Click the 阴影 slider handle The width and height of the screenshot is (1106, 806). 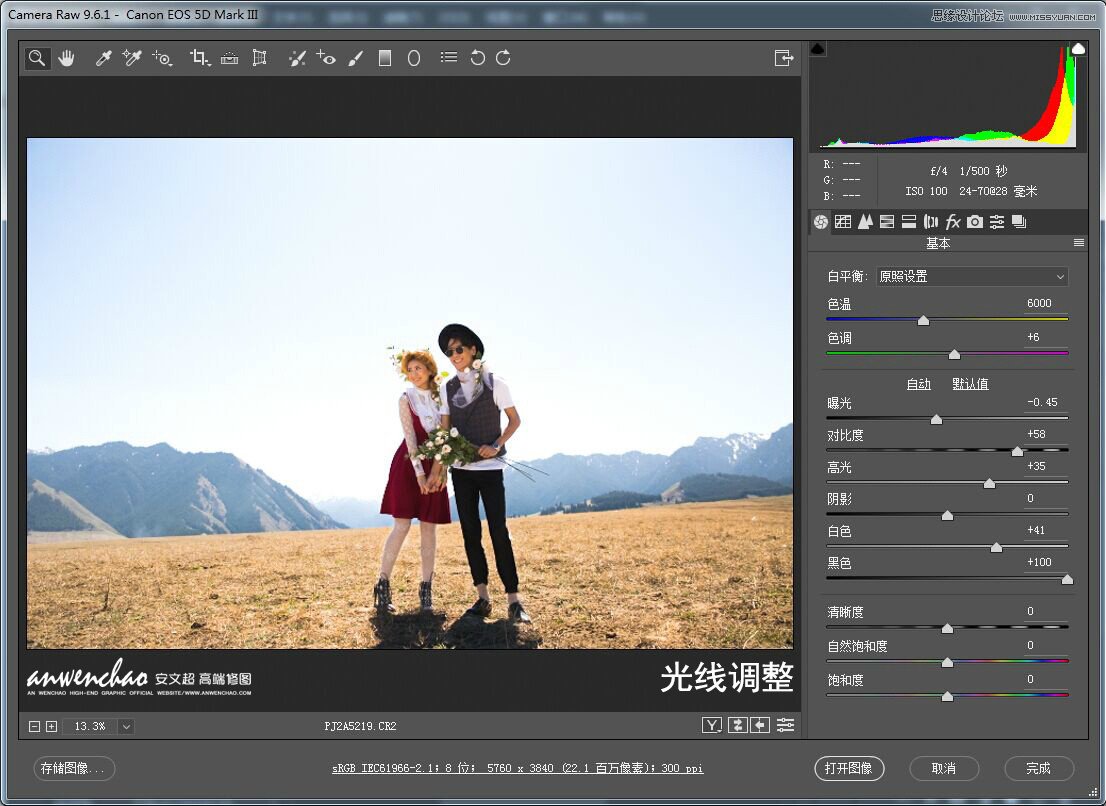[947, 515]
